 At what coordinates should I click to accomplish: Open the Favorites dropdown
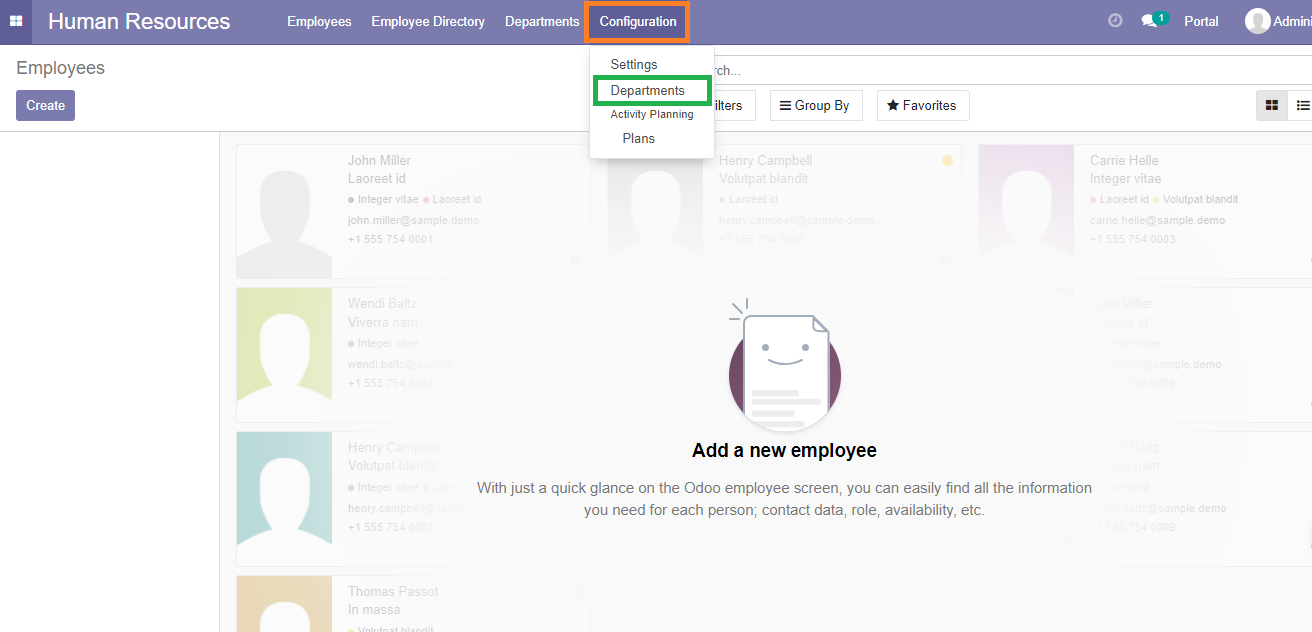pyautogui.click(x=922, y=105)
